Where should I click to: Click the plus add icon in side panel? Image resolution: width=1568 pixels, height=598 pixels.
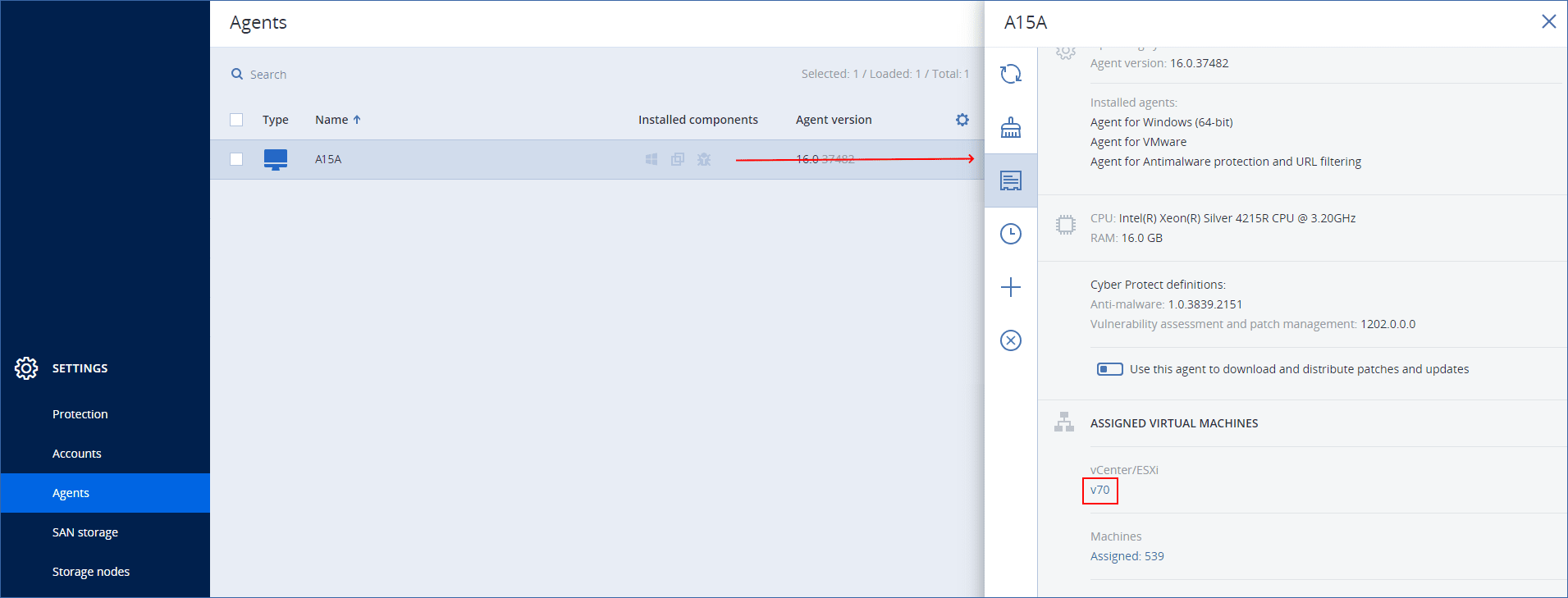[1010, 287]
